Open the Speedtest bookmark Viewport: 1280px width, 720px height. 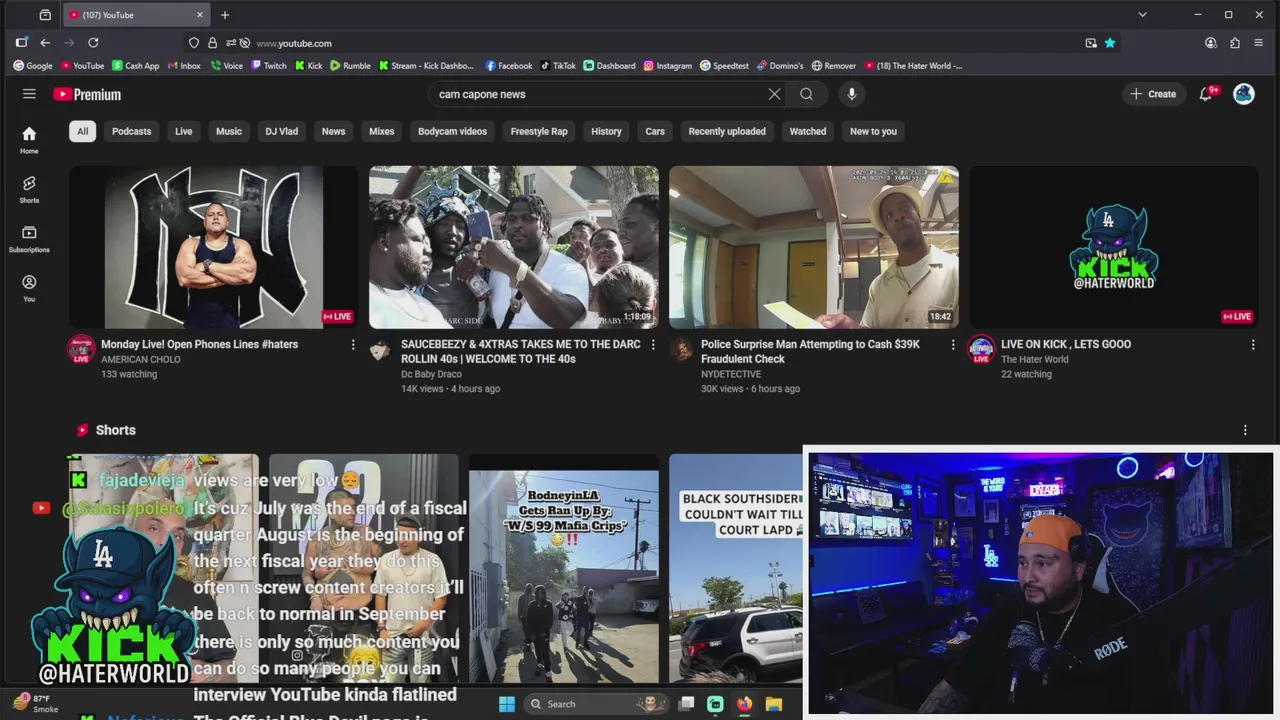[x=724, y=66]
